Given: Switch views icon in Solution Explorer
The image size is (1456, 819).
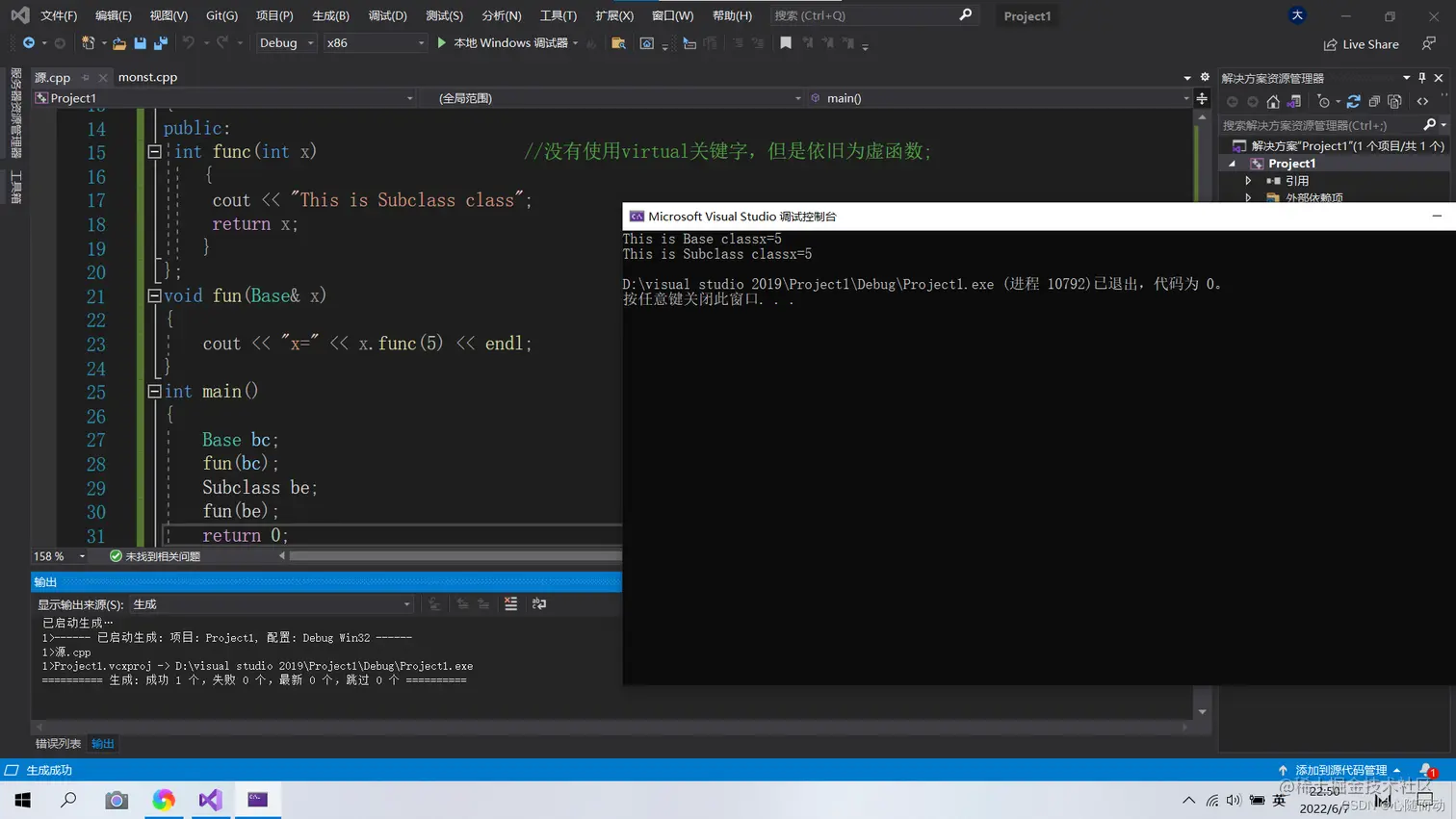Looking at the screenshot, I should tap(1294, 102).
